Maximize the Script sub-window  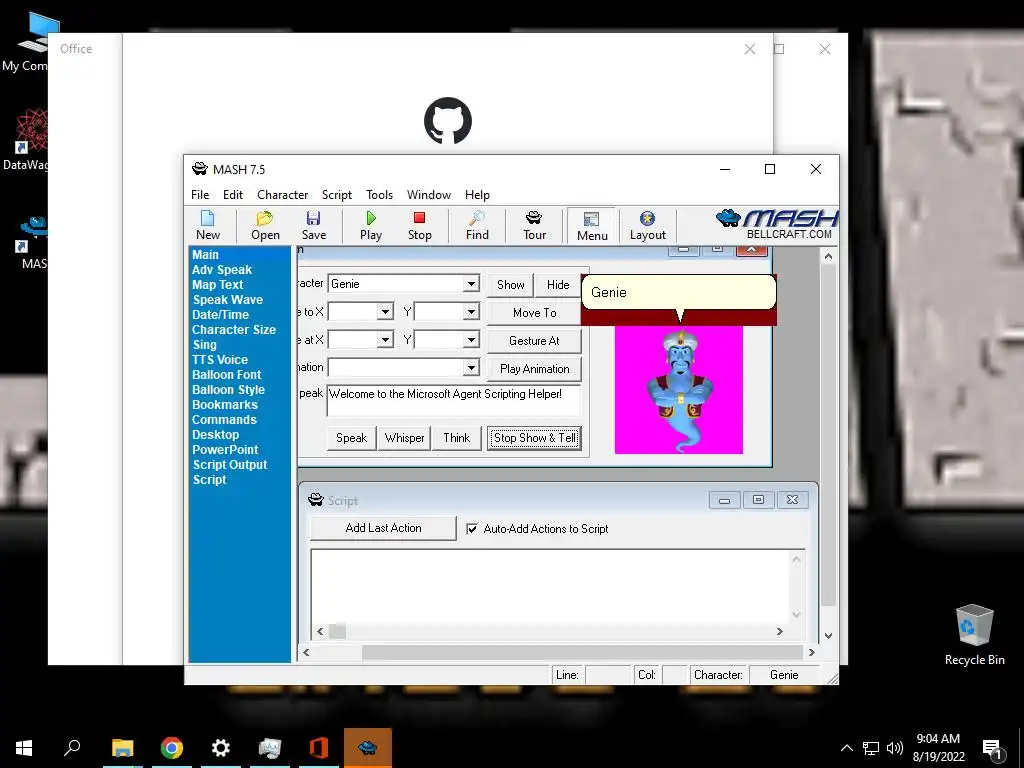tap(758, 500)
